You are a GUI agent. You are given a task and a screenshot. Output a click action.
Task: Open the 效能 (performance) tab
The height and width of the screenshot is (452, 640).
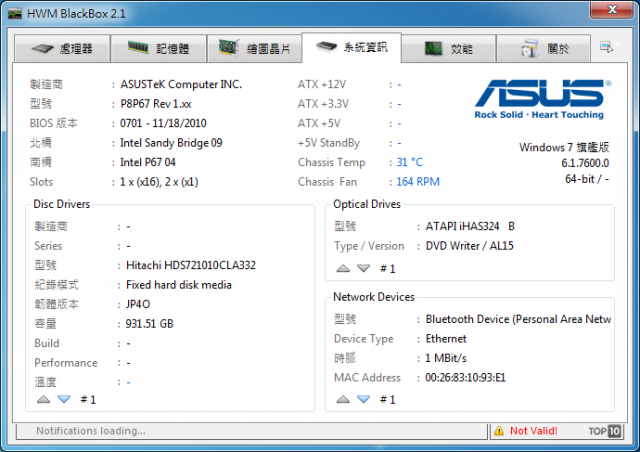click(449, 49)
